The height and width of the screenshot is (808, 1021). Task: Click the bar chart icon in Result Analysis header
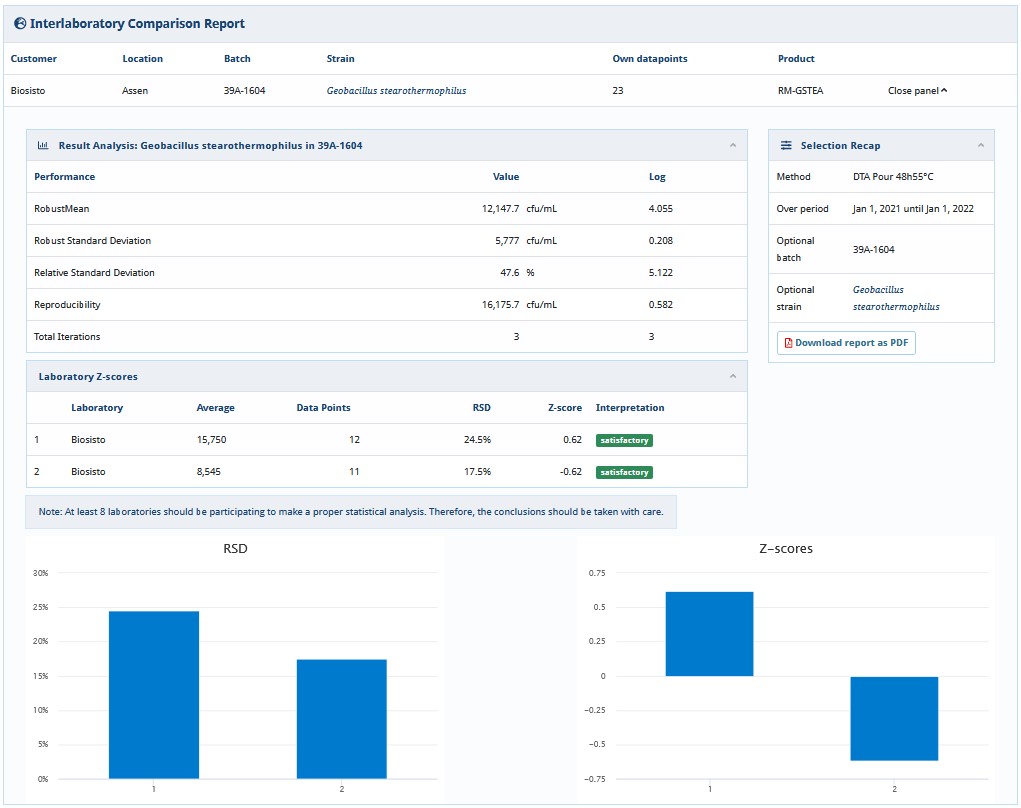(x=43, y=146)
